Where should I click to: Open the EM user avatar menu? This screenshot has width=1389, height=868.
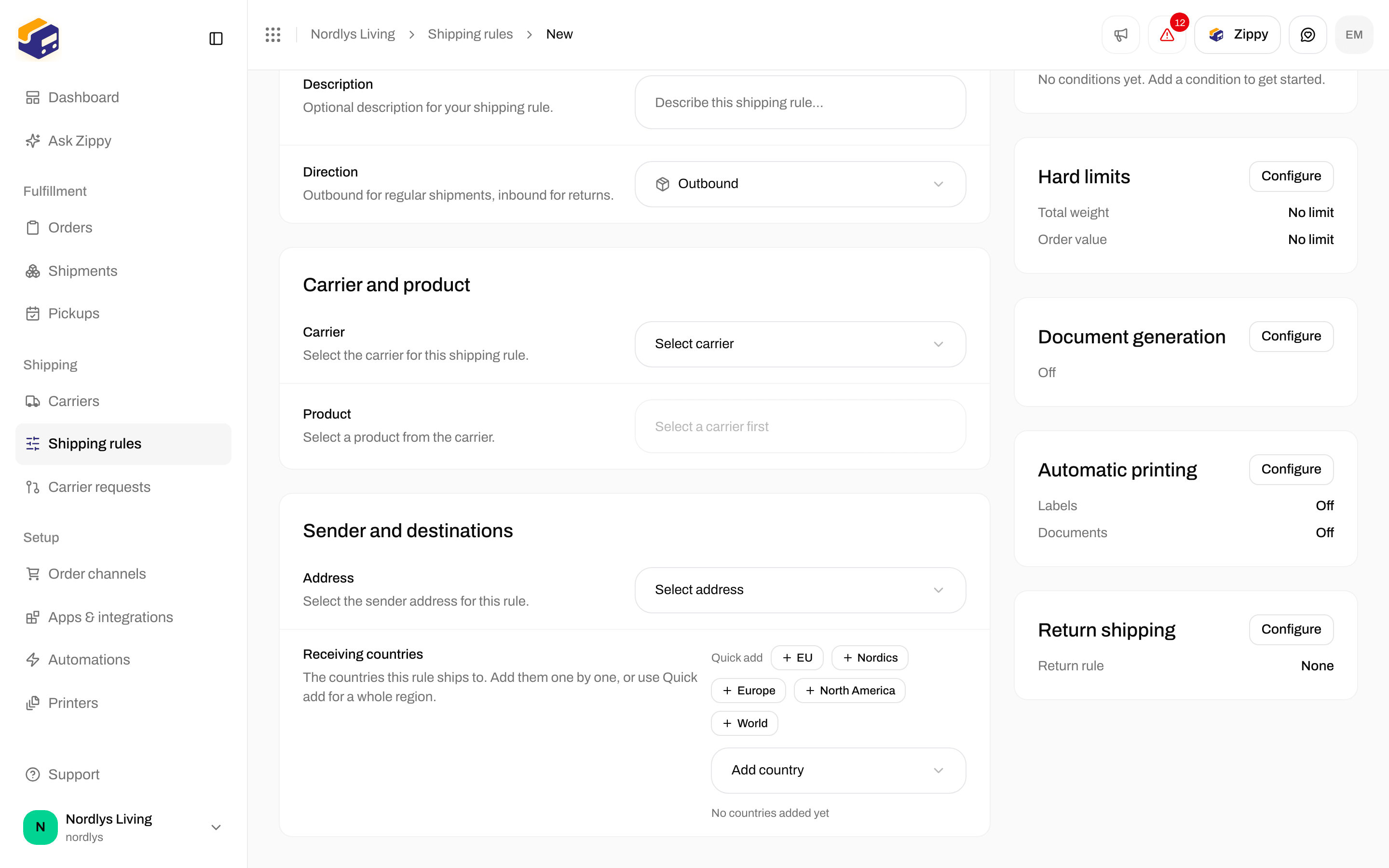(1354, 34)
